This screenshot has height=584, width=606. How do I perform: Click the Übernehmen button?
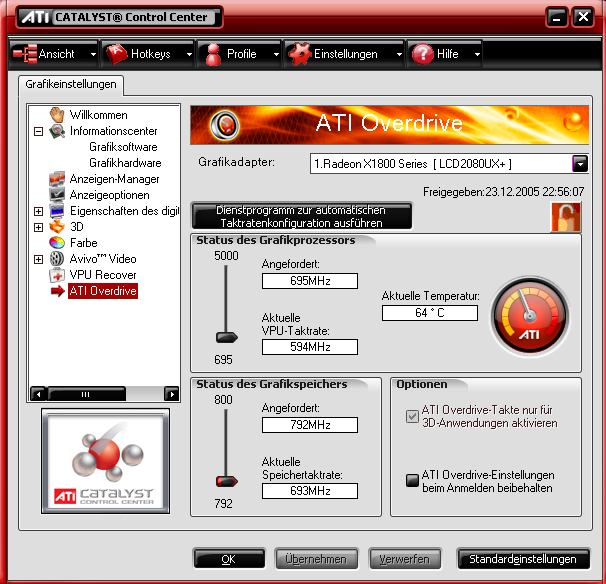316,559
